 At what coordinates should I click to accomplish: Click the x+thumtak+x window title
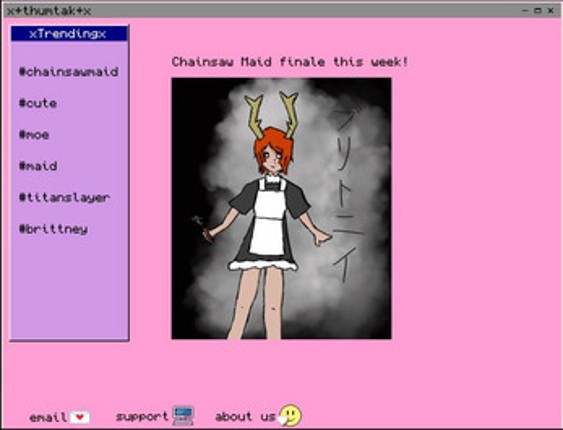[x=49, y=11]
